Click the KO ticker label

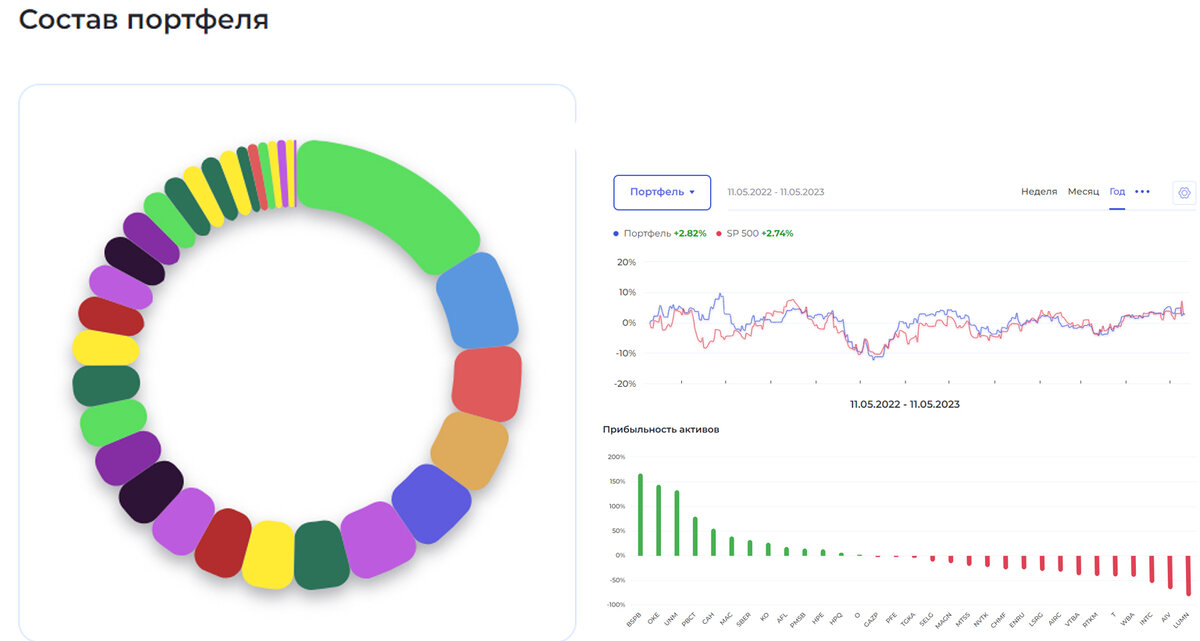764,618
